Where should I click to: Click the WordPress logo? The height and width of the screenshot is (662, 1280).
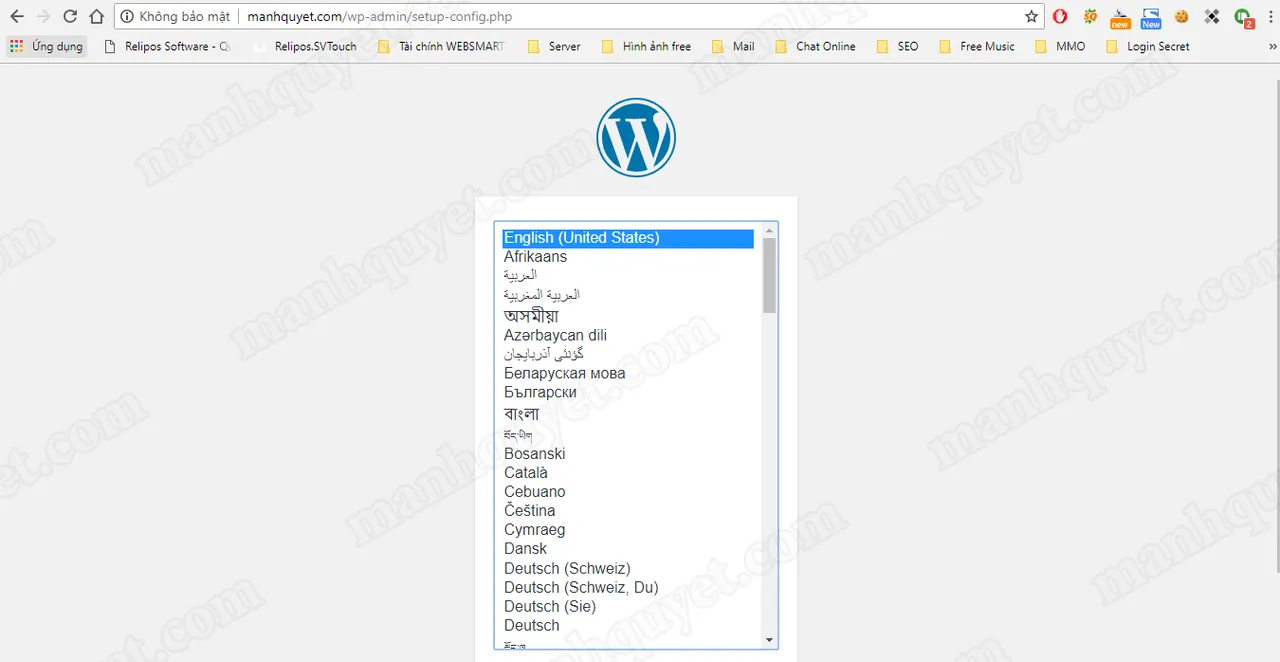[636, 138]
